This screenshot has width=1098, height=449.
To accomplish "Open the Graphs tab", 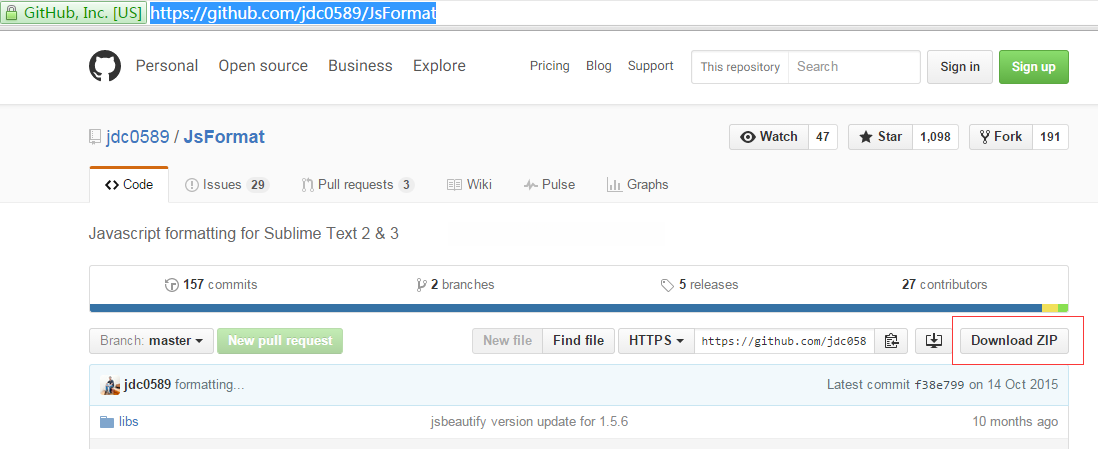I will (637, 185).
